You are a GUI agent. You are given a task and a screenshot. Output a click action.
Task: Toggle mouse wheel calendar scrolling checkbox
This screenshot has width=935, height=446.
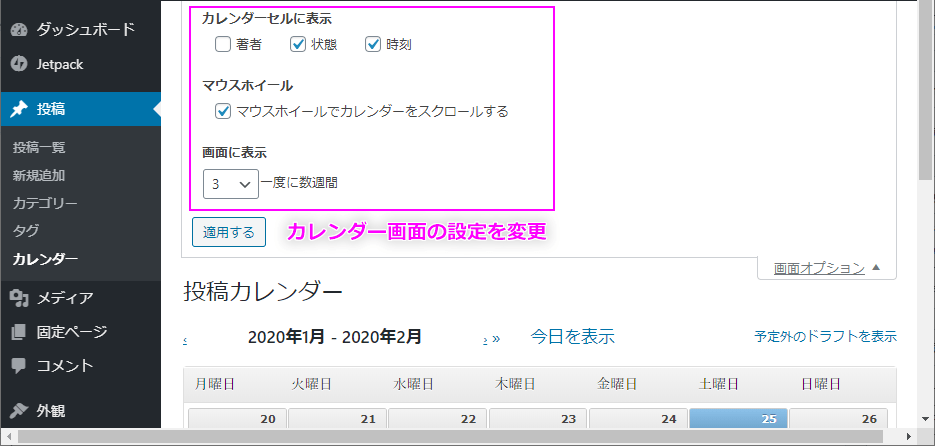(224, 111)
